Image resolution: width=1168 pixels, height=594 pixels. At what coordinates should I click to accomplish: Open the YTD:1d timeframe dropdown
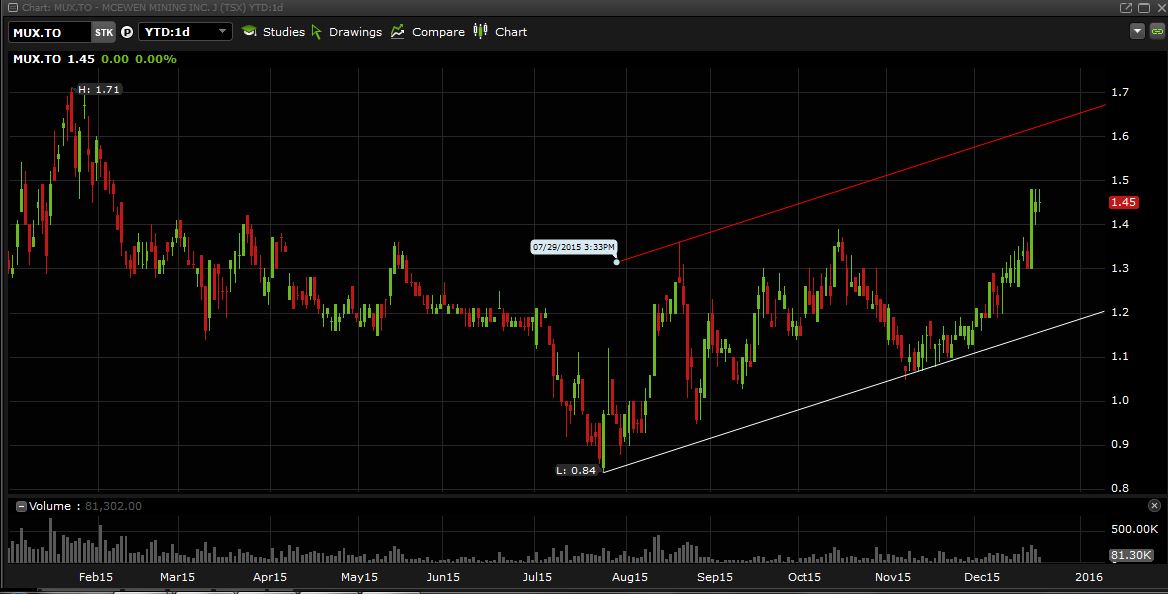click(185, 32)
